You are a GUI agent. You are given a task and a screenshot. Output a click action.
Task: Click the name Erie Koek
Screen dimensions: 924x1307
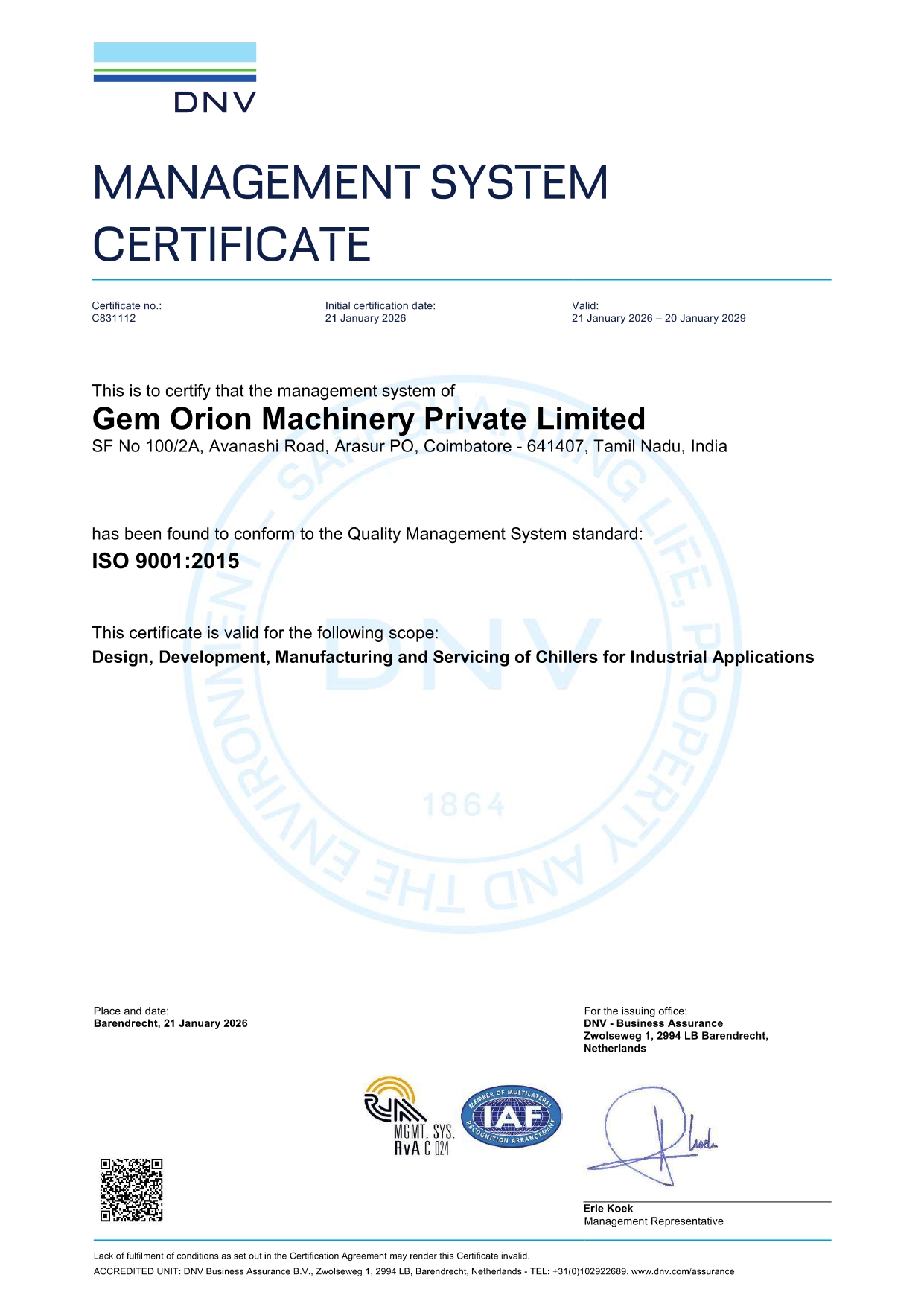click(x=608, y=1208)
